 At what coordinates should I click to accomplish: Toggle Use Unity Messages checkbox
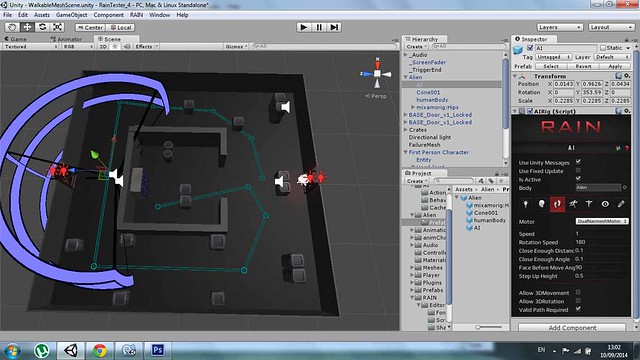click(x=578, y=162)
